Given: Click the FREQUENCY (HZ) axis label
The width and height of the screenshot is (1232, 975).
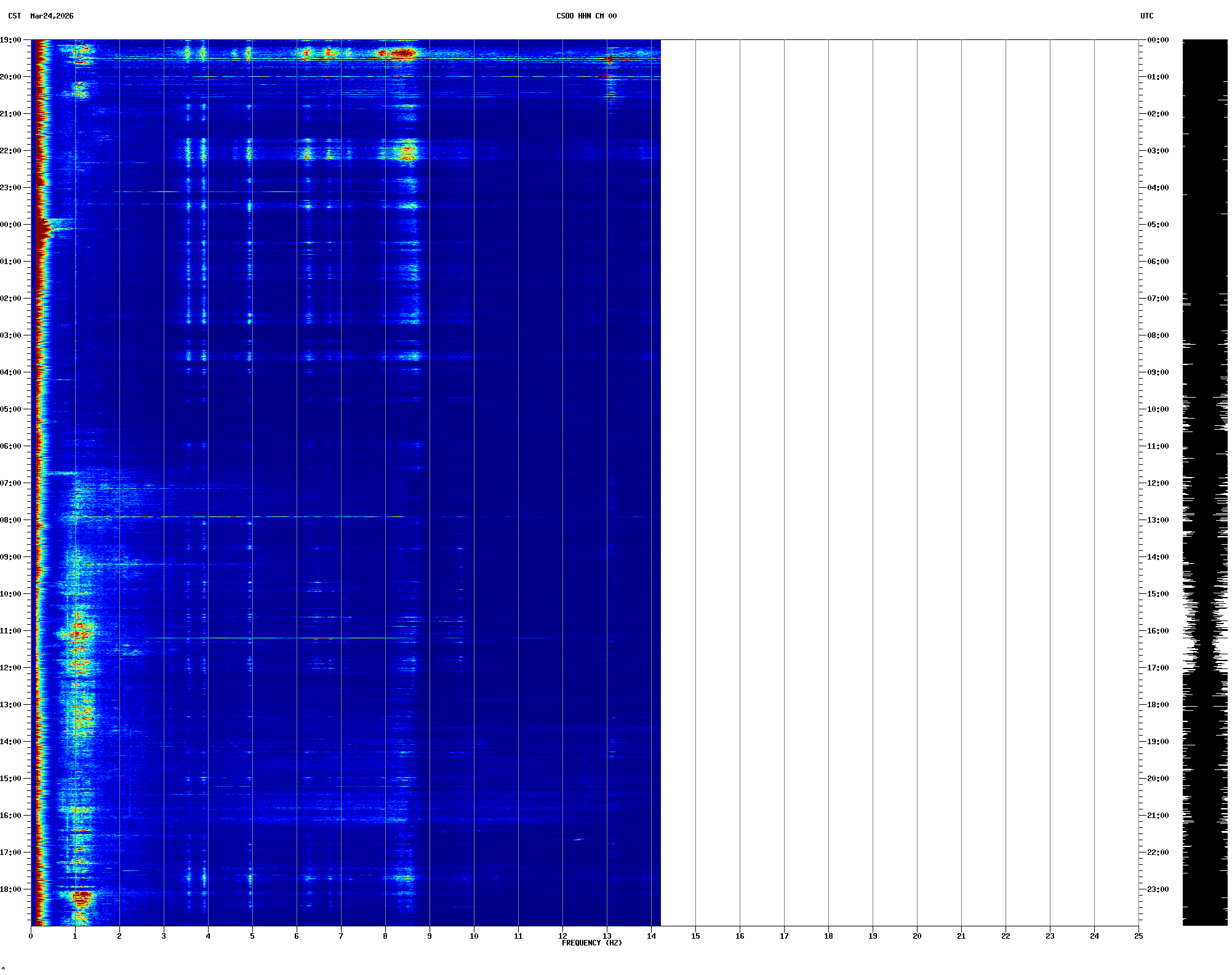Looking at the screenshot, I should [x=591, y=943].
